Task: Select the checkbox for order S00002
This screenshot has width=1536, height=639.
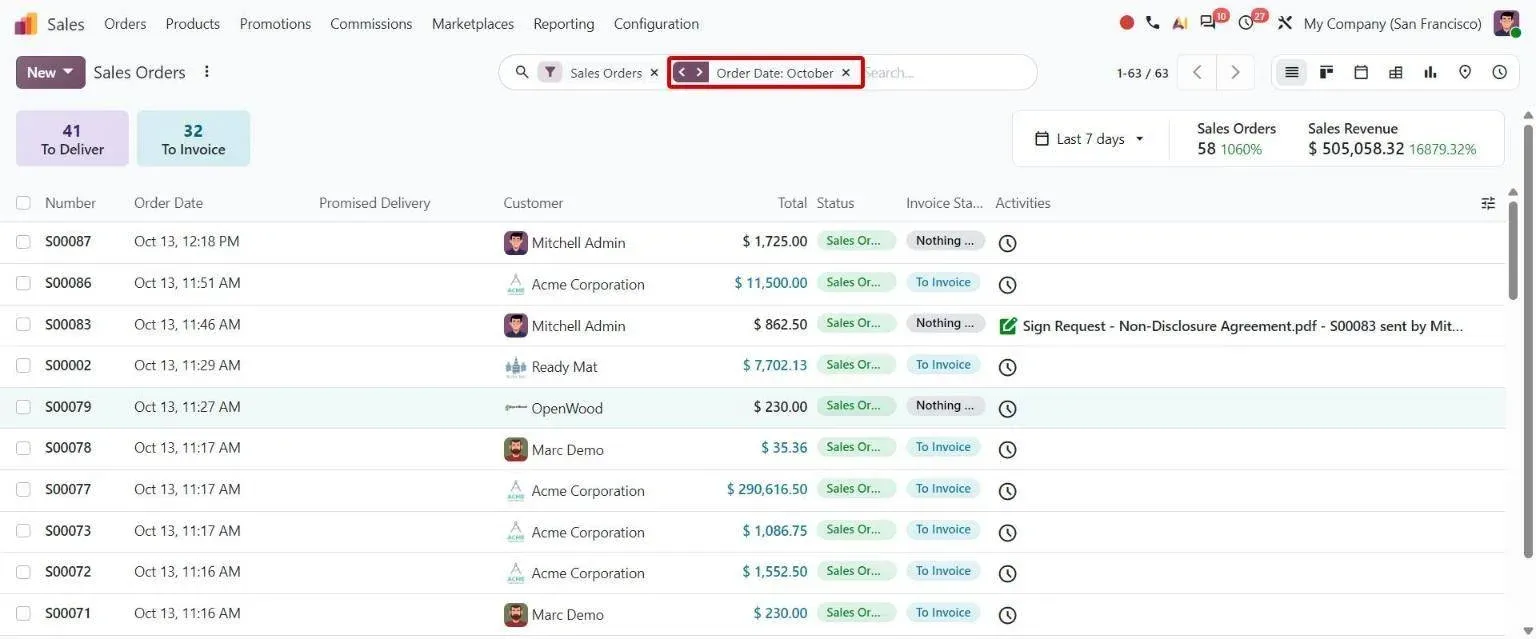Action: coord(23,366)
